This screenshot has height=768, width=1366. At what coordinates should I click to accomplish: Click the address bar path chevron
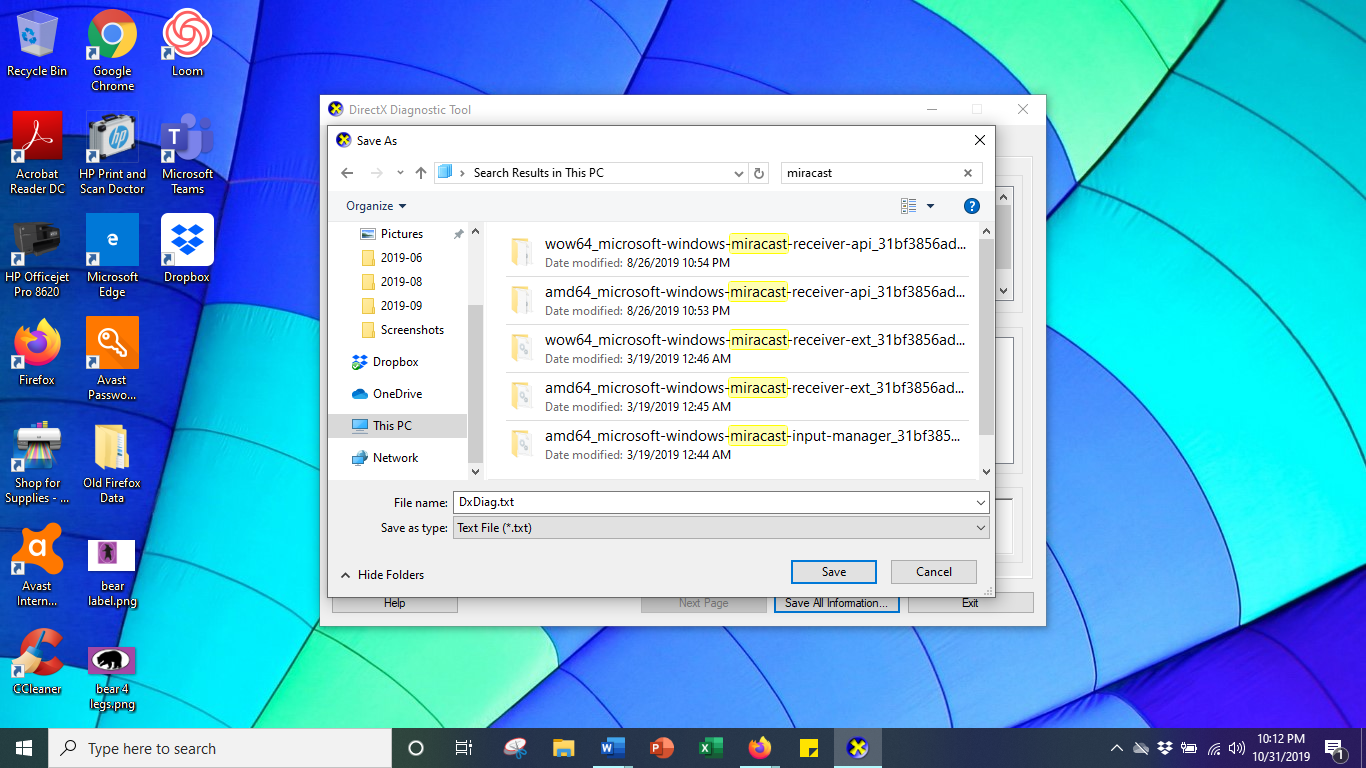[462, 173]
